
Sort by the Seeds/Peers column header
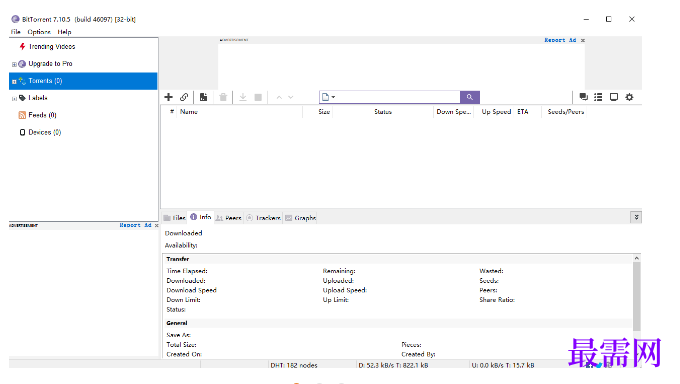click(x=566, y=112)
